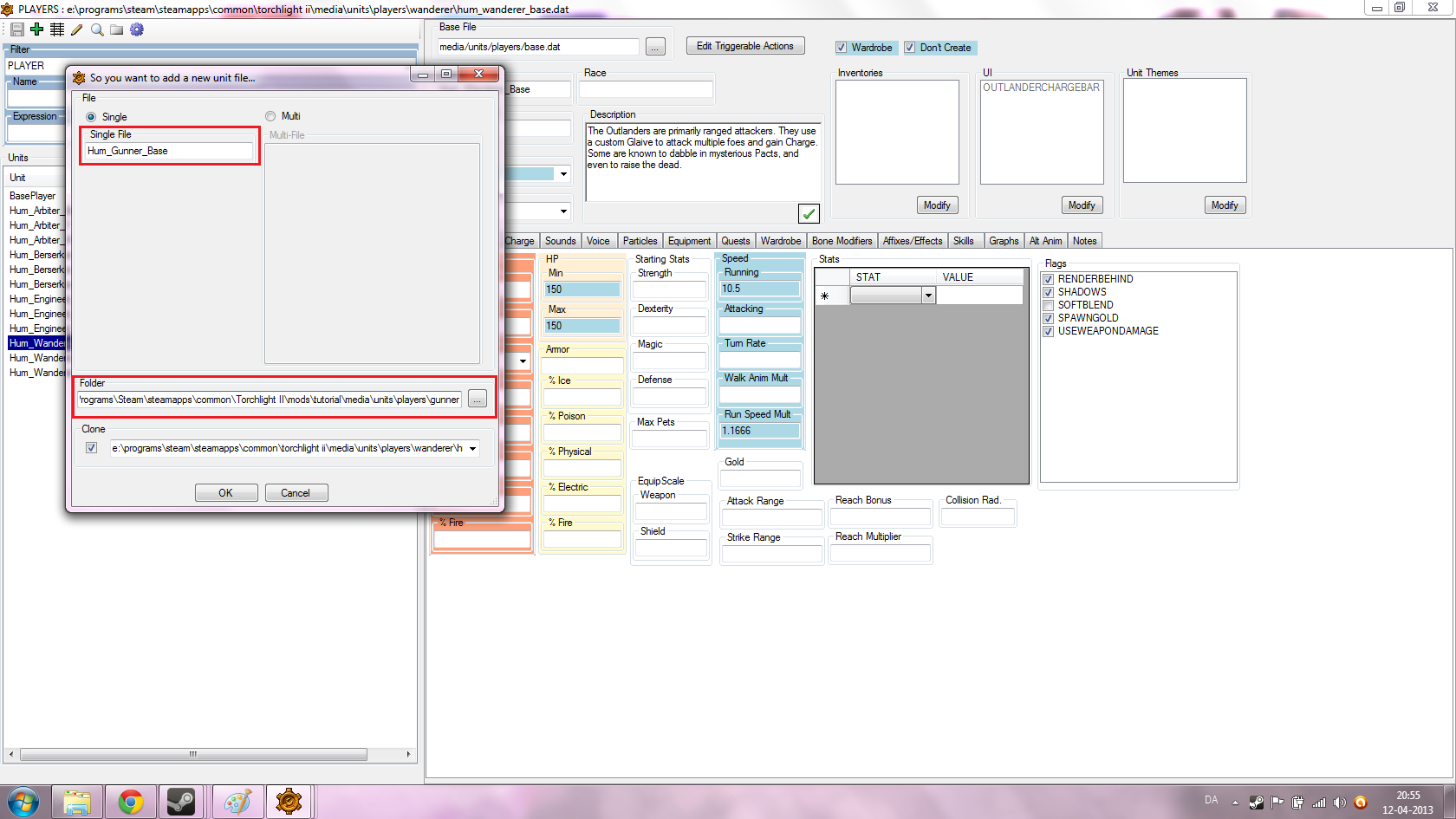Click the magnifying glass search icon
Viewport: 1456px width, 819px height.
tap(97, 29)
